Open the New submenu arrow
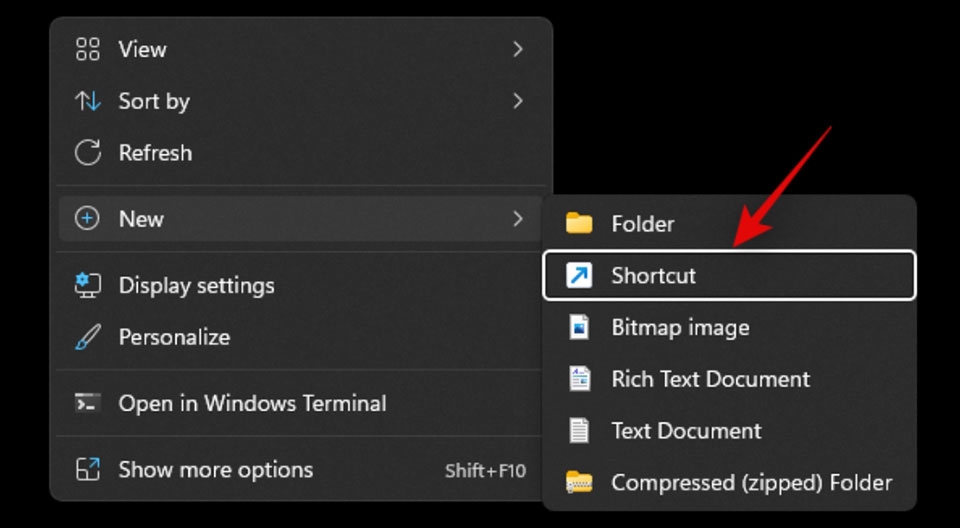This screenshot has width=960, height=528. pyautogui.click(x=518, y=218)
